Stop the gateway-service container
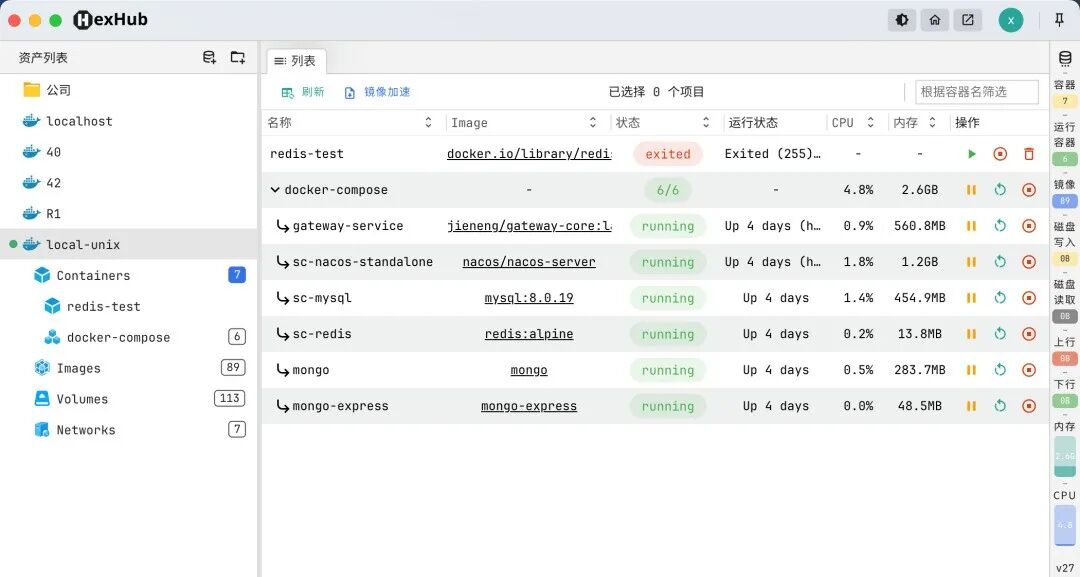 (1029, 225)
